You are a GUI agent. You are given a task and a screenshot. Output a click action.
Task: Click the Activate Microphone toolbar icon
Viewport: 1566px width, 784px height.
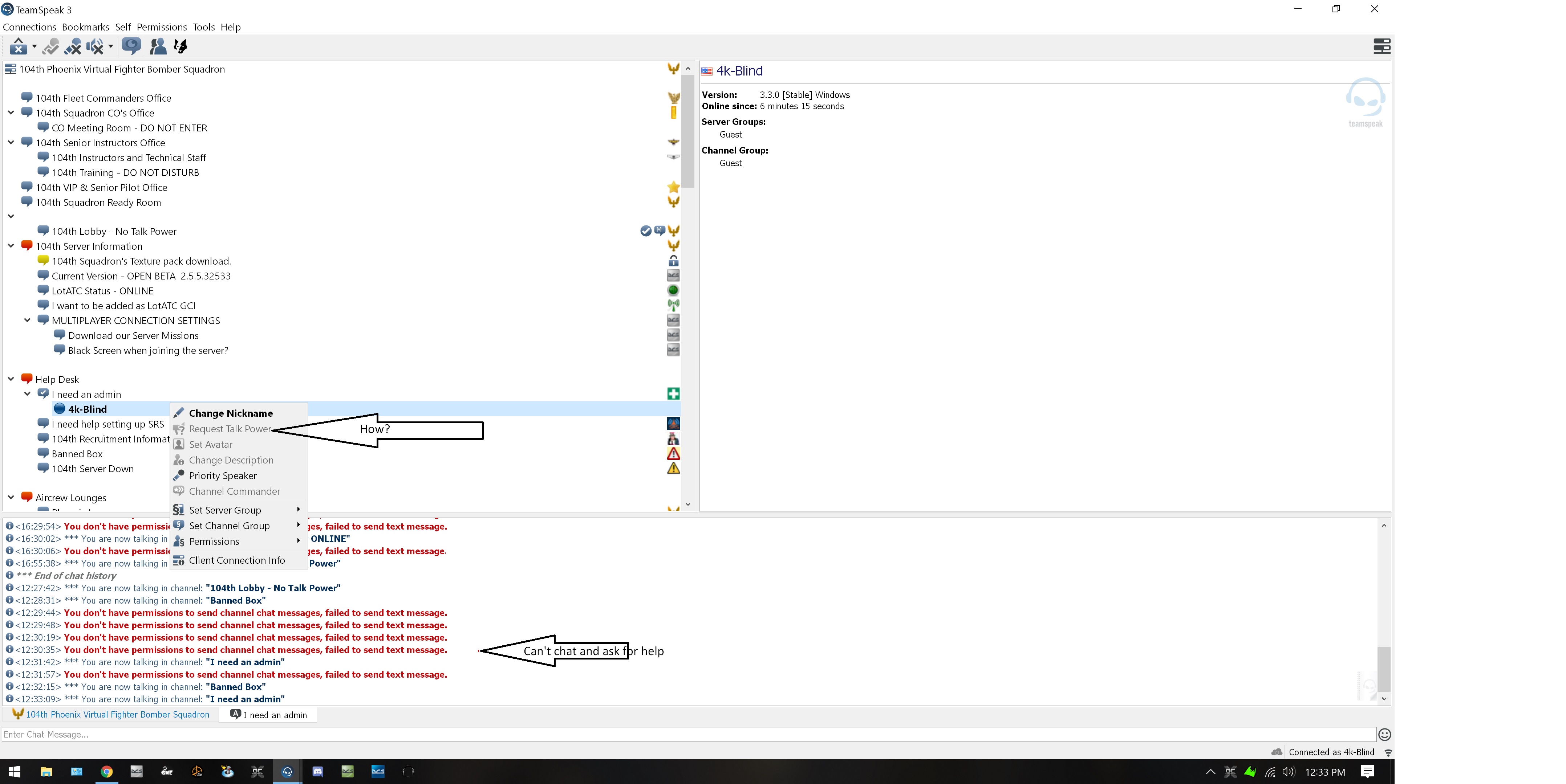(51, 46)
